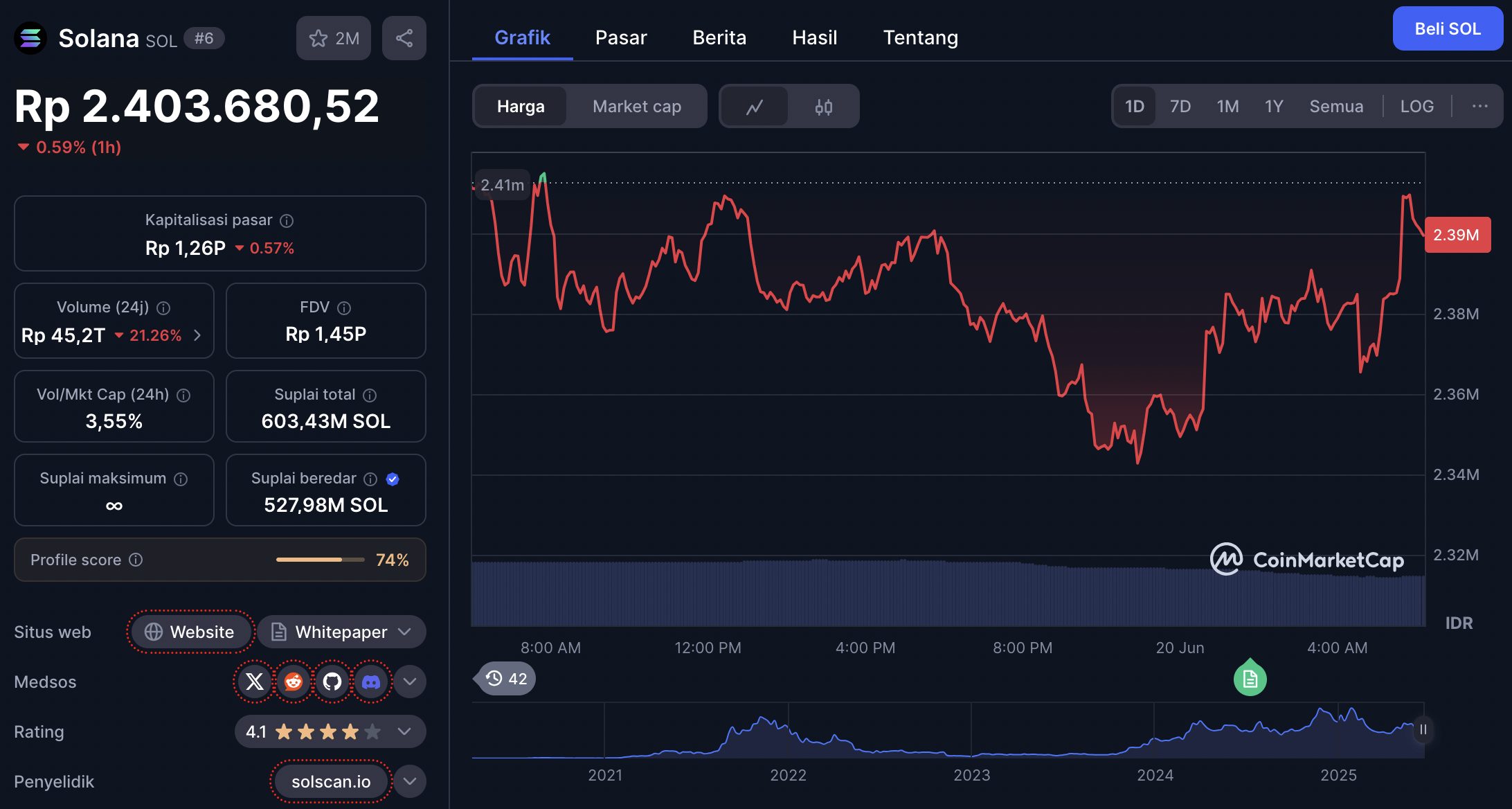
Task: Click info icon beside Profile score
Action: (136, 560)
